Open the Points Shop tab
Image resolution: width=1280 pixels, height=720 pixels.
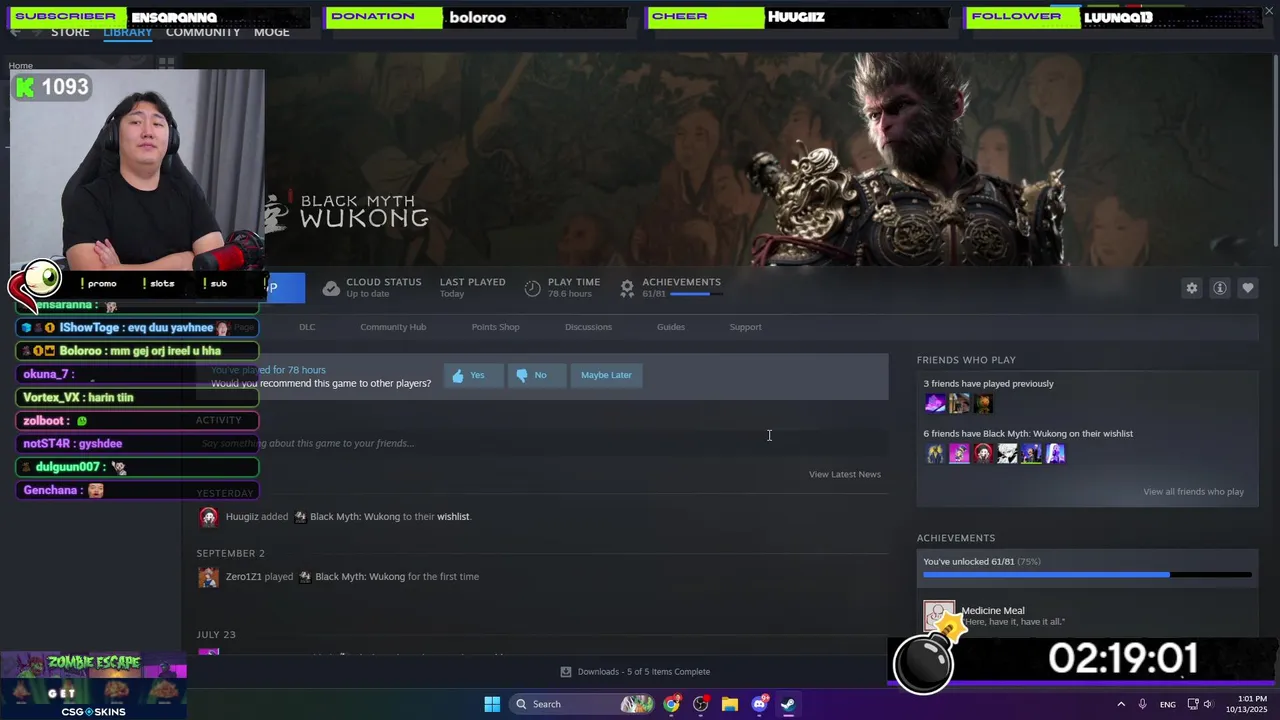click(495, 327)
